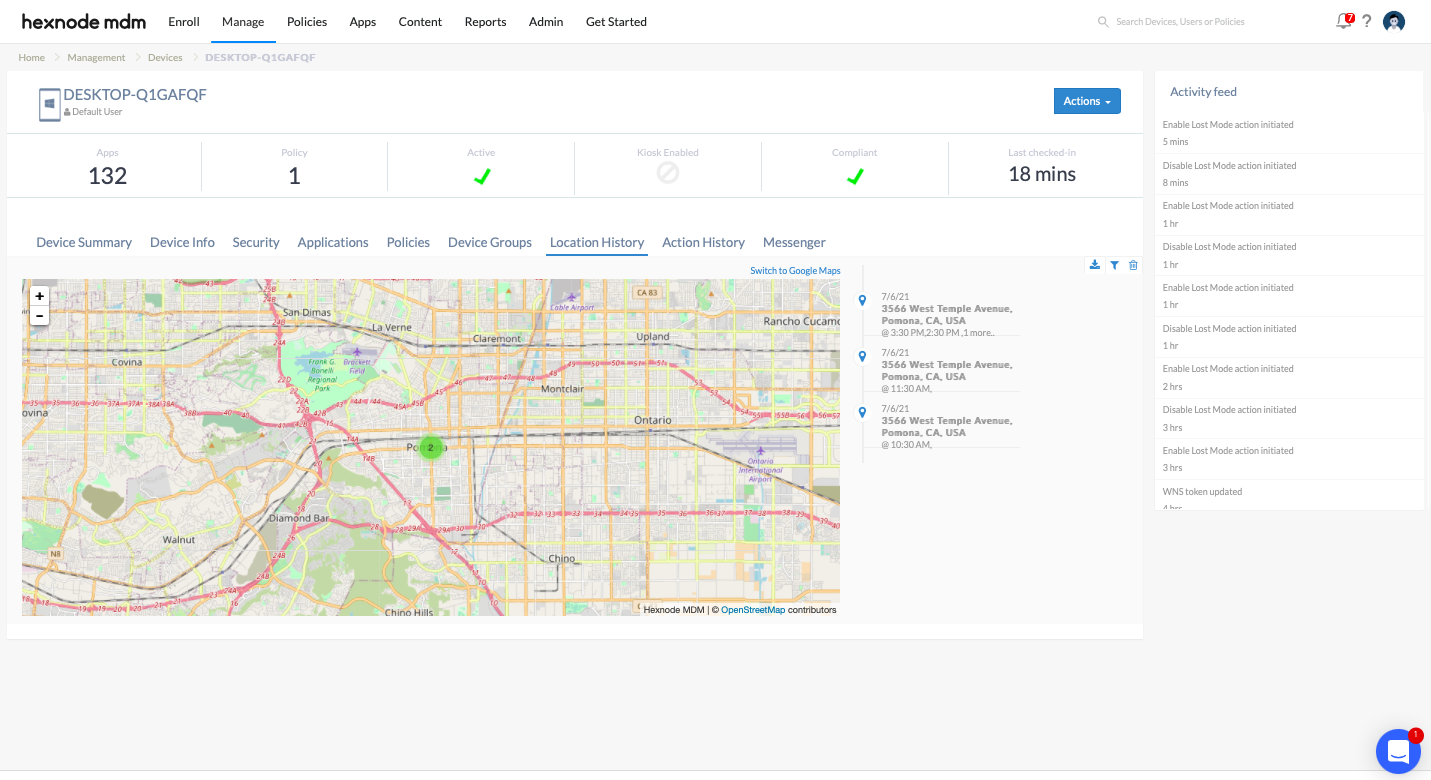Click the 3:30 PM location pin
Image resolution: width=1431 pixels, height=780 pixels.
click(x=862, y=300)
